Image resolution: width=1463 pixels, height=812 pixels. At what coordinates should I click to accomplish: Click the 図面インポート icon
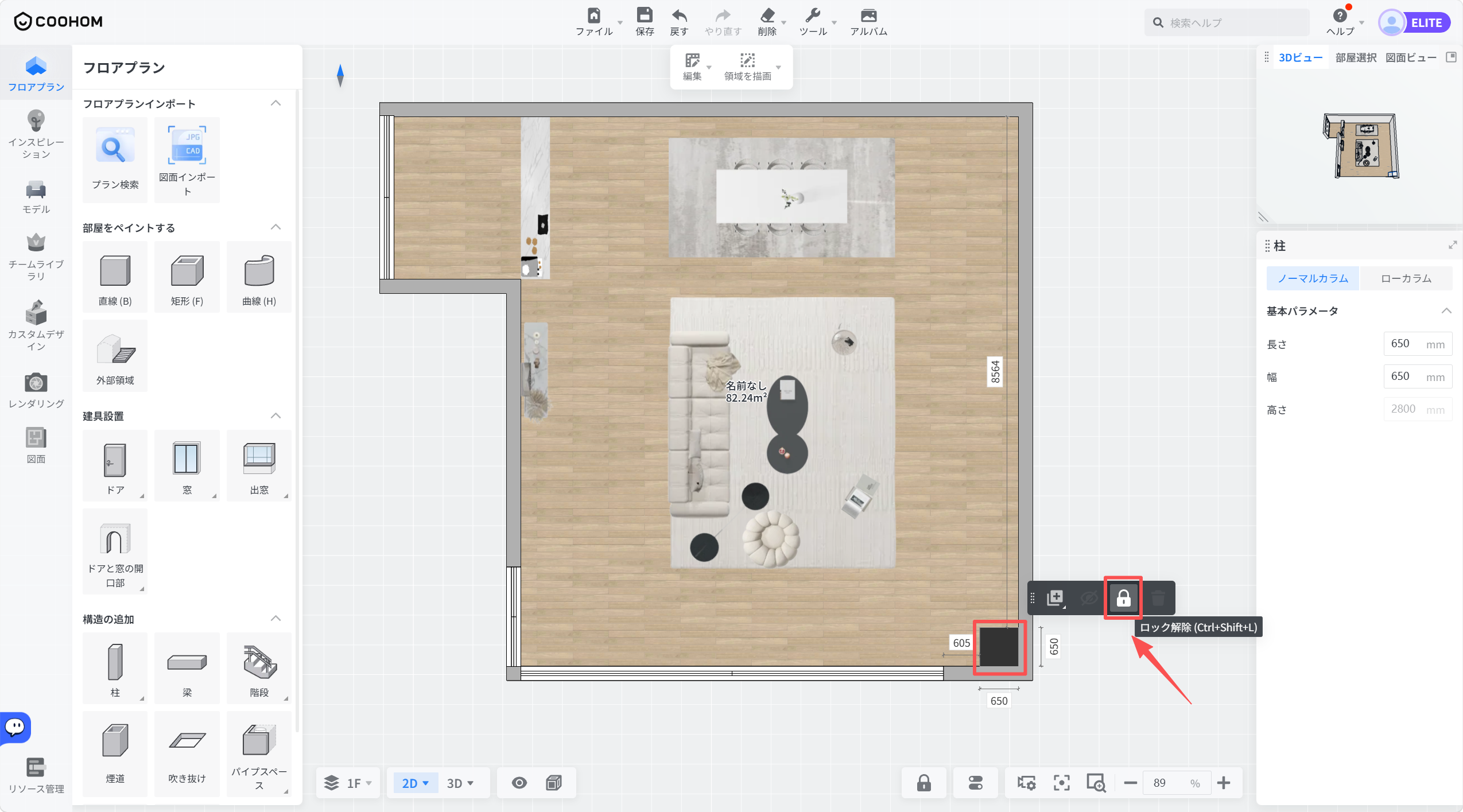click(x=187, y=146)
